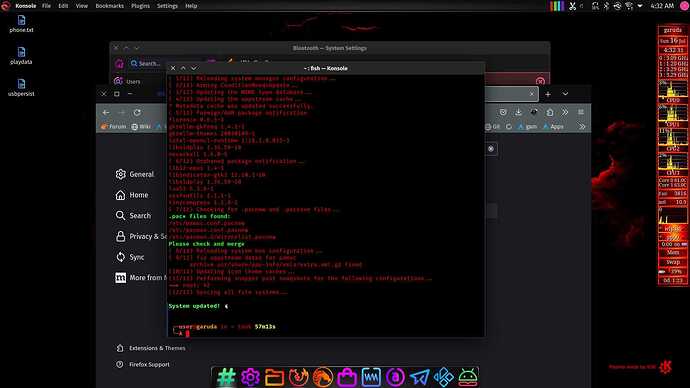The height and width of the screenshot is (388, 690).
Task: Close the current Firefox tab
Action: tap(532, 94)
